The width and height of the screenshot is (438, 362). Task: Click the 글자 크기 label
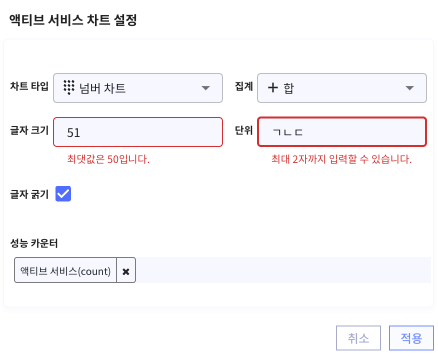[x=29, y=130]
